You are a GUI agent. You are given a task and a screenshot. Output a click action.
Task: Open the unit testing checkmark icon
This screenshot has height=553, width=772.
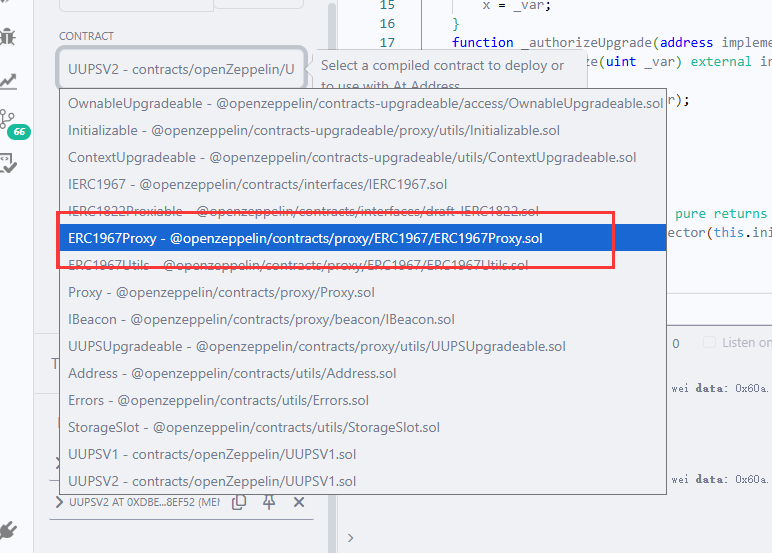[8, 163]
